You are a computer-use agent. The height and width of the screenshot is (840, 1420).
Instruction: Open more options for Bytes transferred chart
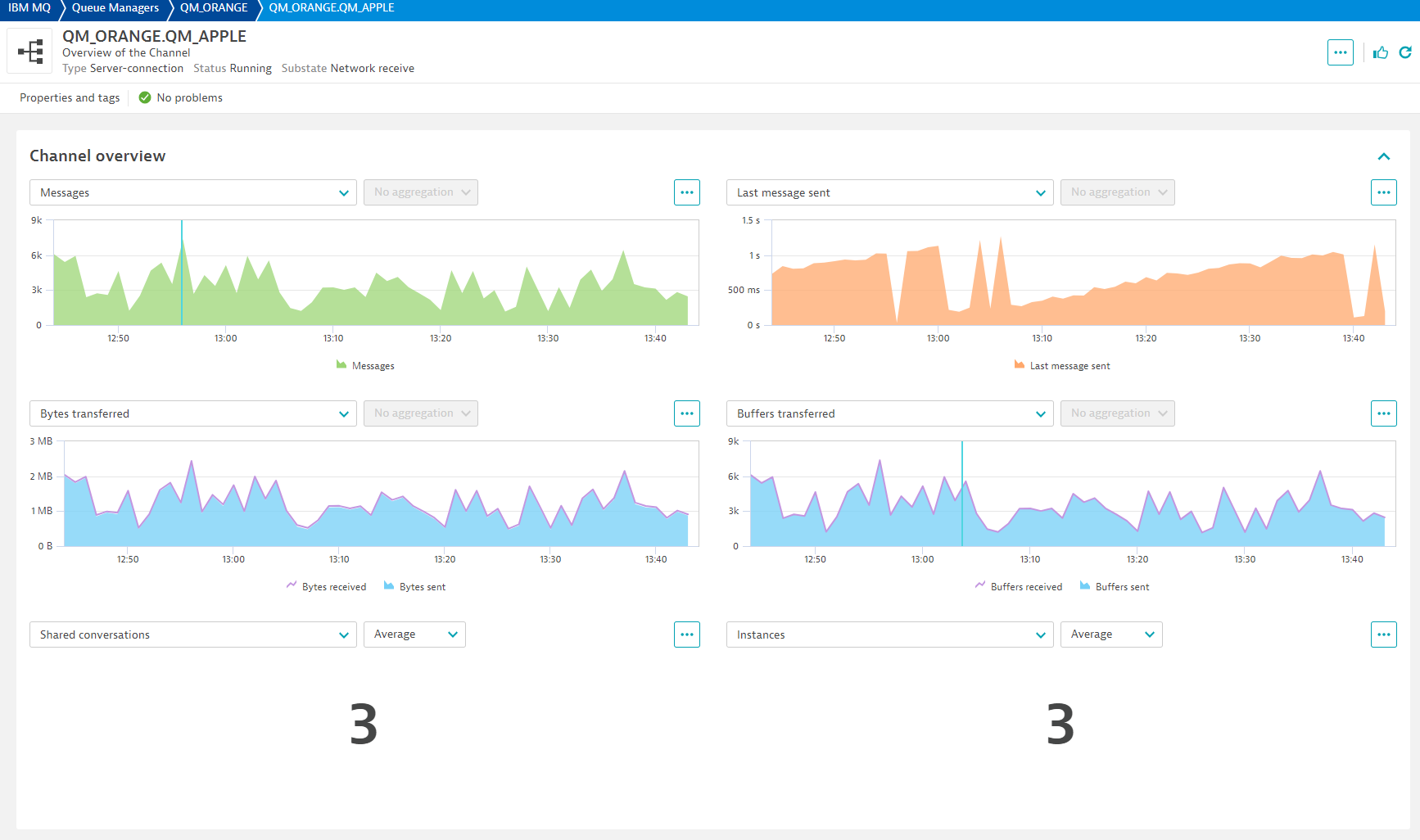[686, 413]
